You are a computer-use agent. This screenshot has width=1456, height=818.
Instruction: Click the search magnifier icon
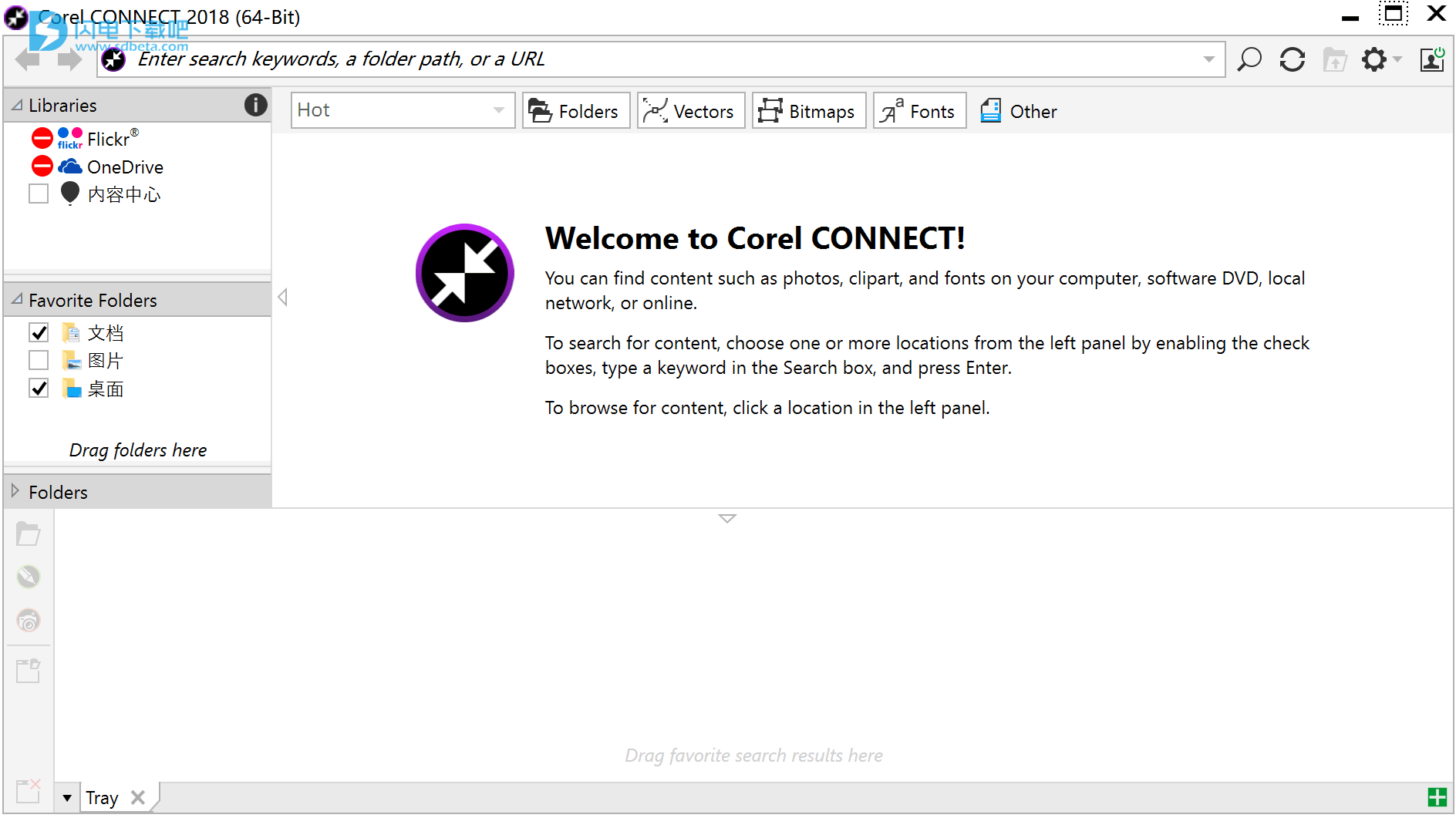coord(1249,59)
